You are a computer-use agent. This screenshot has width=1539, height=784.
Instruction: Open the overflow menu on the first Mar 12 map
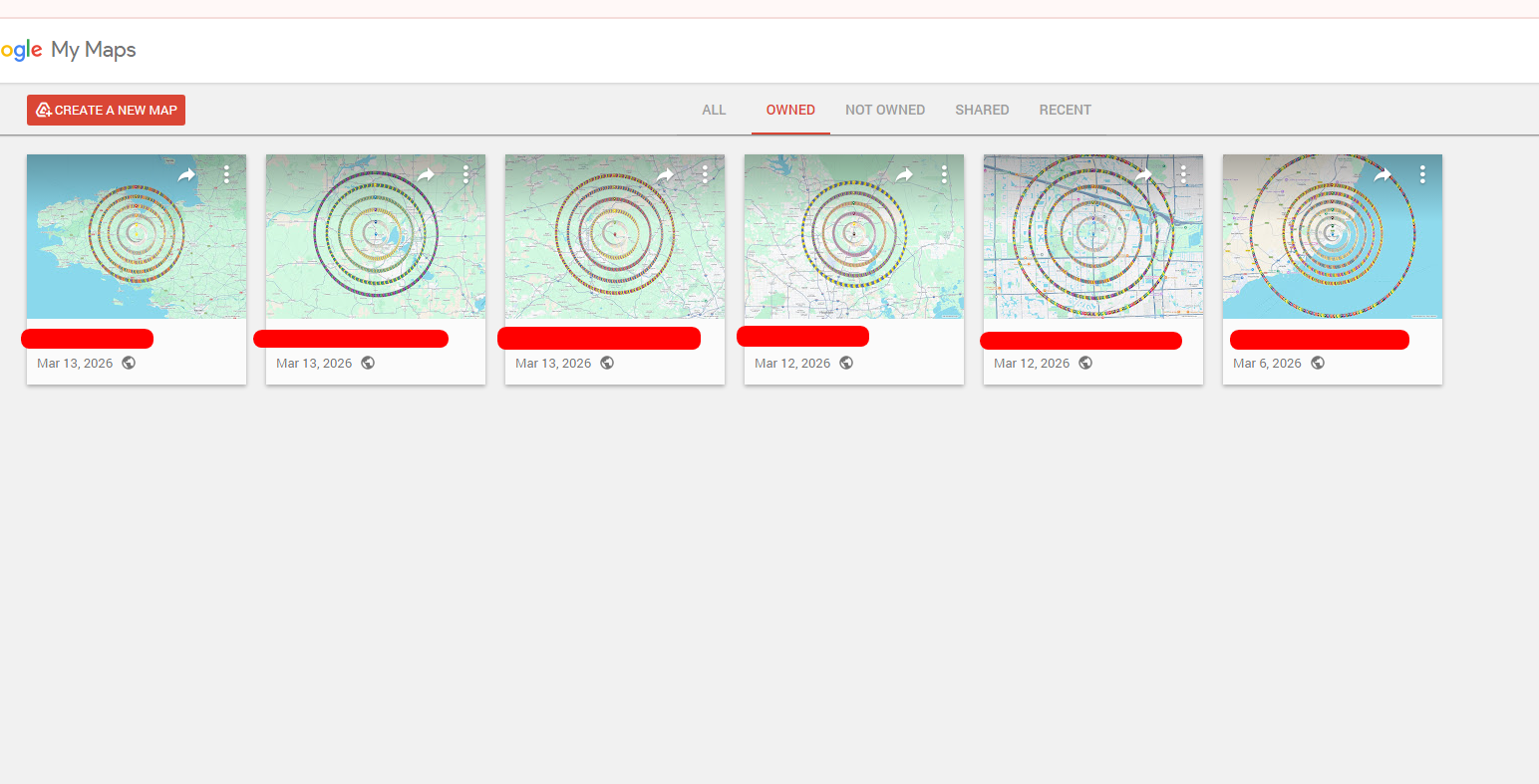[x=944, y=173]
